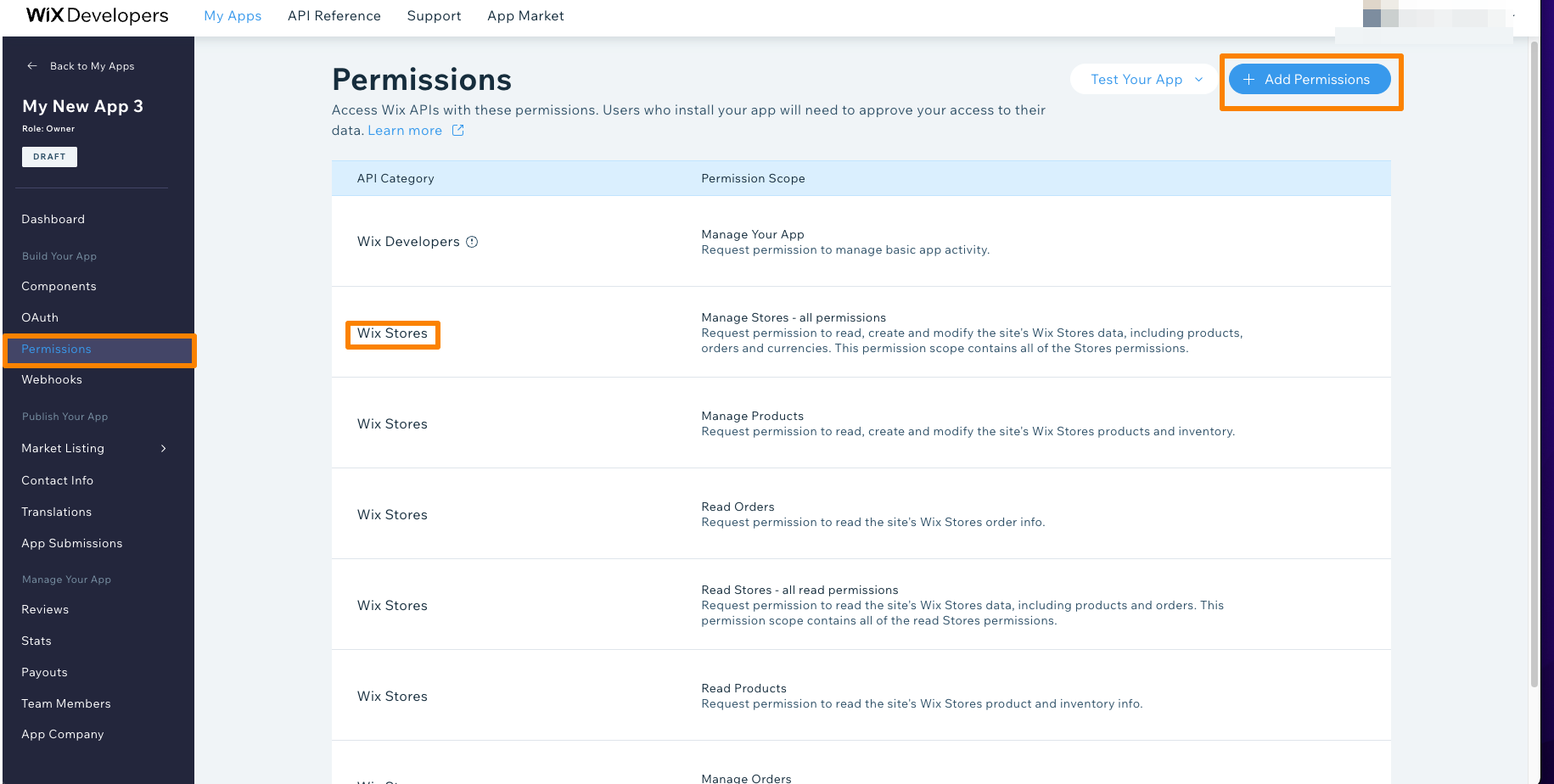The height and width of the screenshot is (784, 1554).
Task: Open Contact Info in the sidebar
Action: [57, 480]
